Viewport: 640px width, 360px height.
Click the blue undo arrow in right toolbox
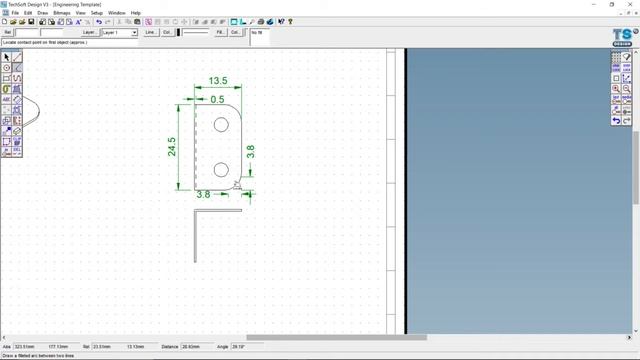click(x=616, y=120)
